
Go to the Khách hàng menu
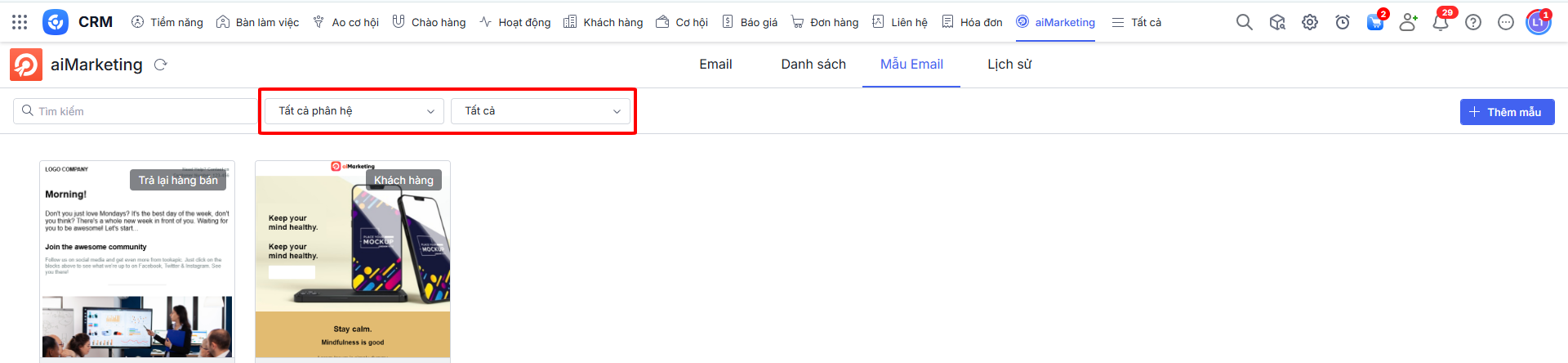click(604, 22)
